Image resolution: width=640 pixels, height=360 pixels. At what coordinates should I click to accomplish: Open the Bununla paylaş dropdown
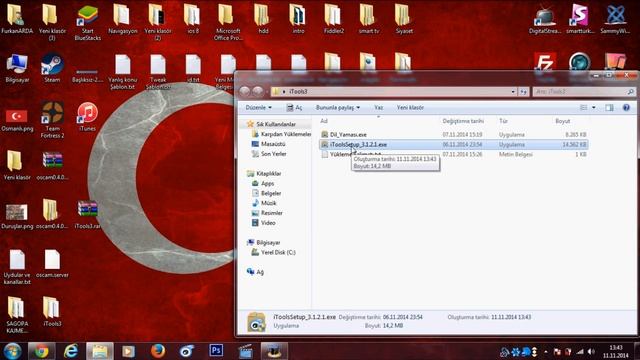pyautogui.click(x=338, y=107)
